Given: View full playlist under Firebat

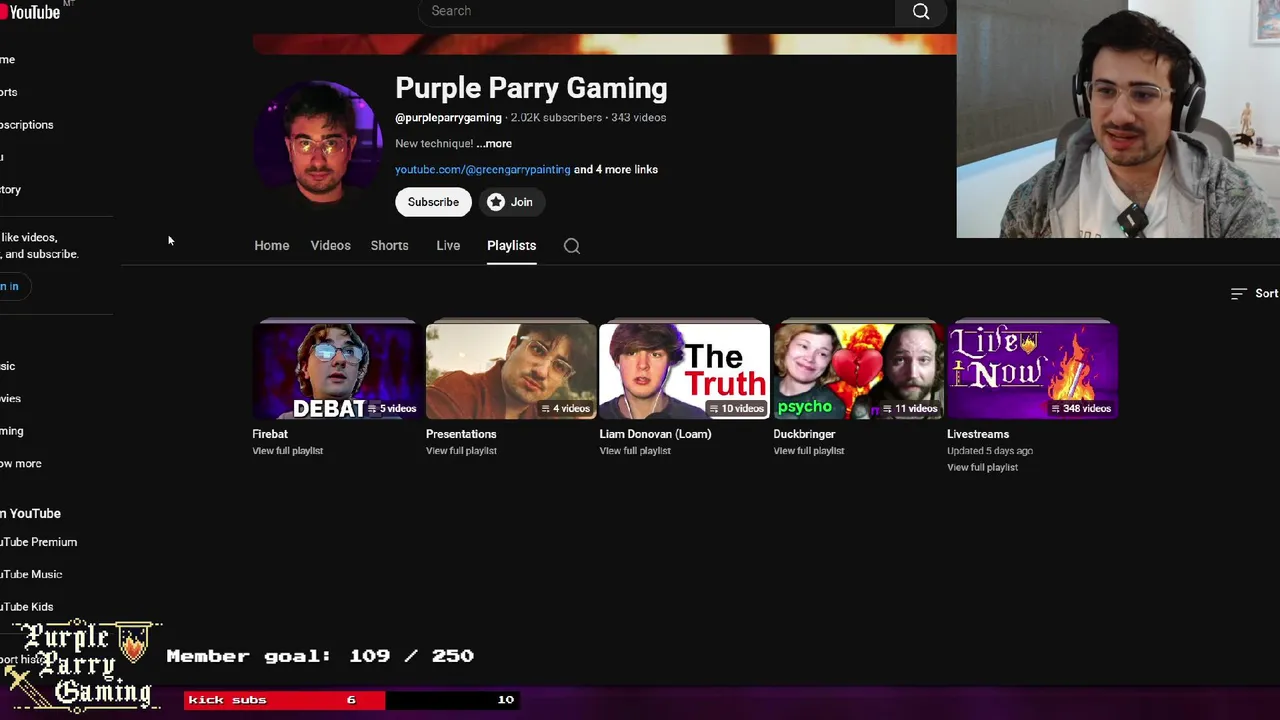Looking at the screenshot, I should coord(287,451).
